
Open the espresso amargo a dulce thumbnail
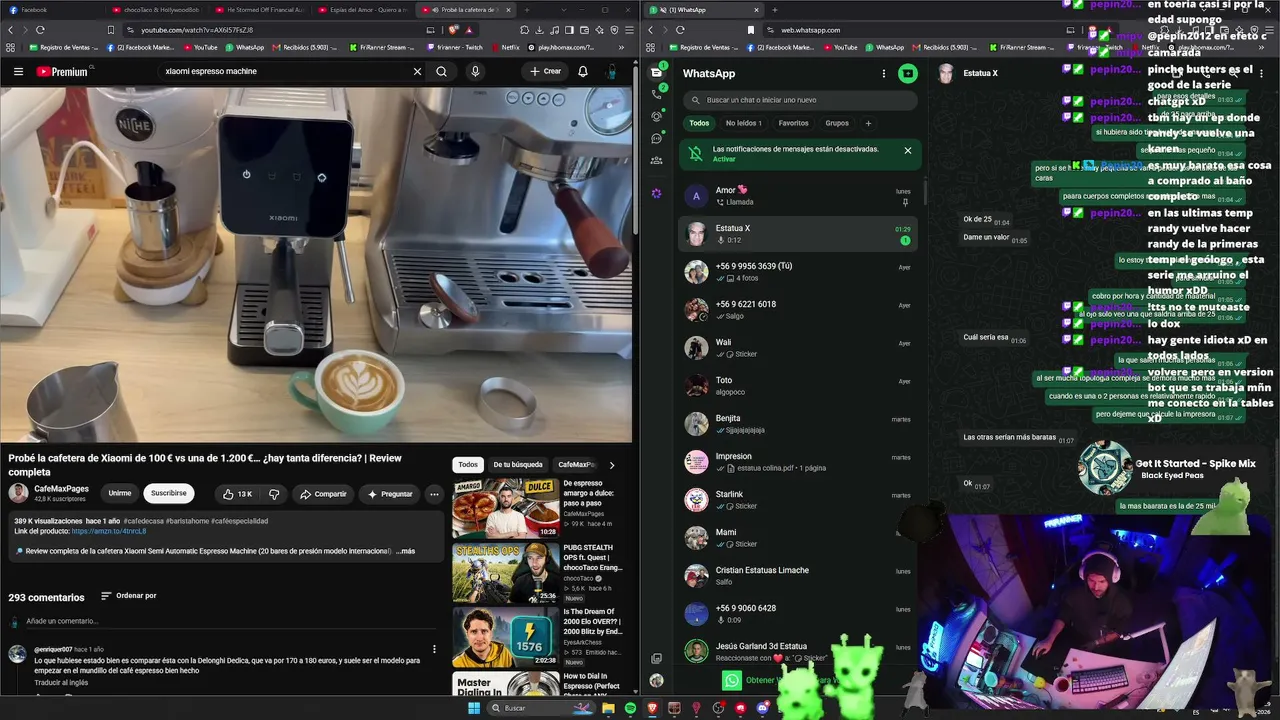click(505, 509)
